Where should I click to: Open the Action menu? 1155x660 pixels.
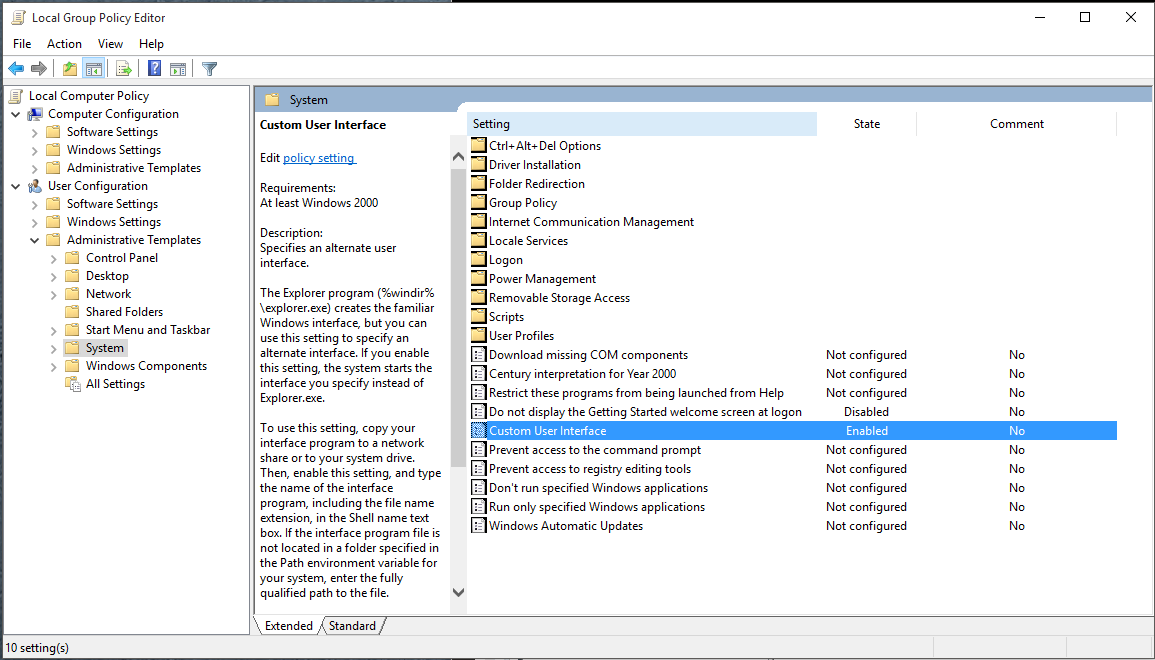[64, 44]
